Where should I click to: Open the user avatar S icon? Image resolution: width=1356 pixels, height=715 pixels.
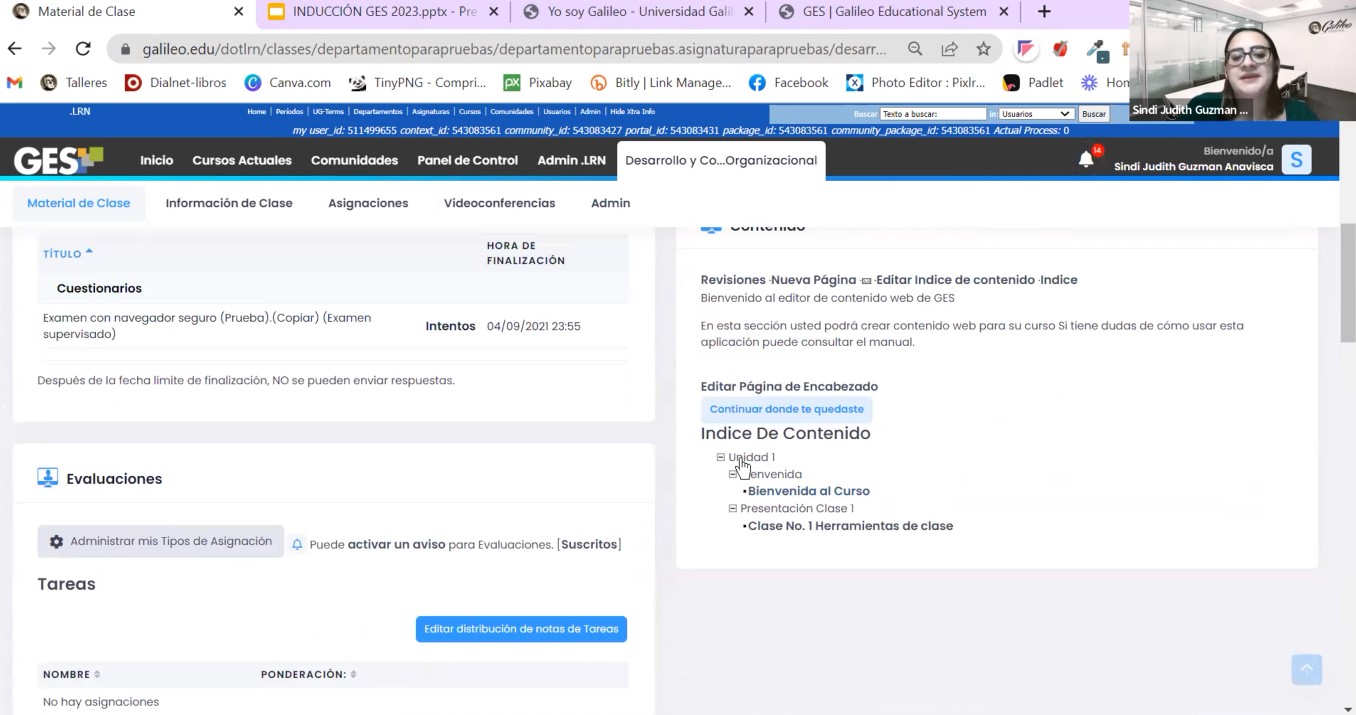click(x=1296, y=160)
